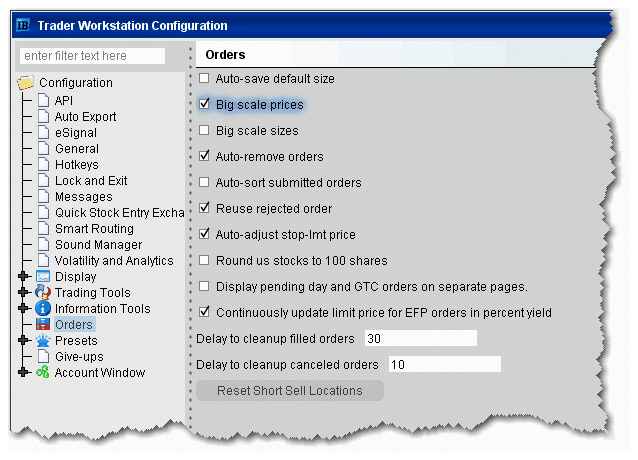
Task: Check Round us stocks to 100 shares
Action: coord(204,260)
